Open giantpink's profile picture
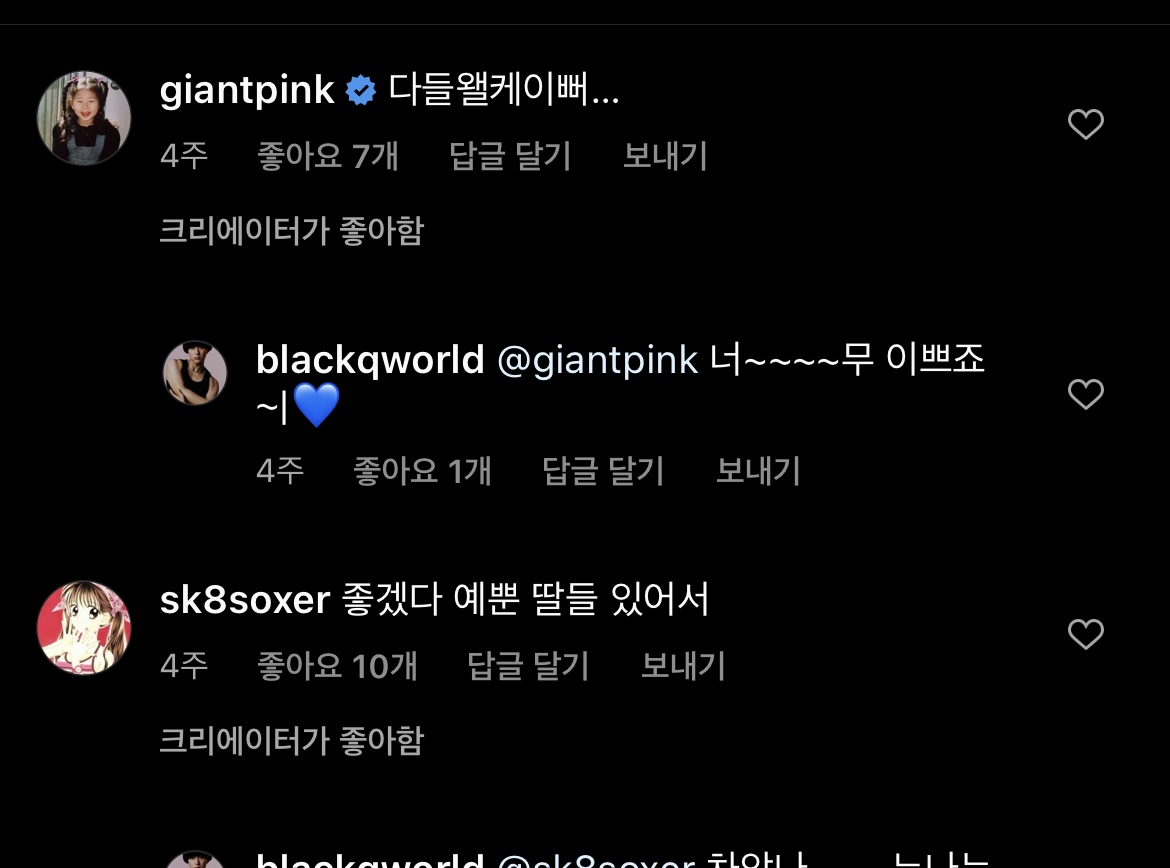1170x868 pixels. click(x=84, y=118)
